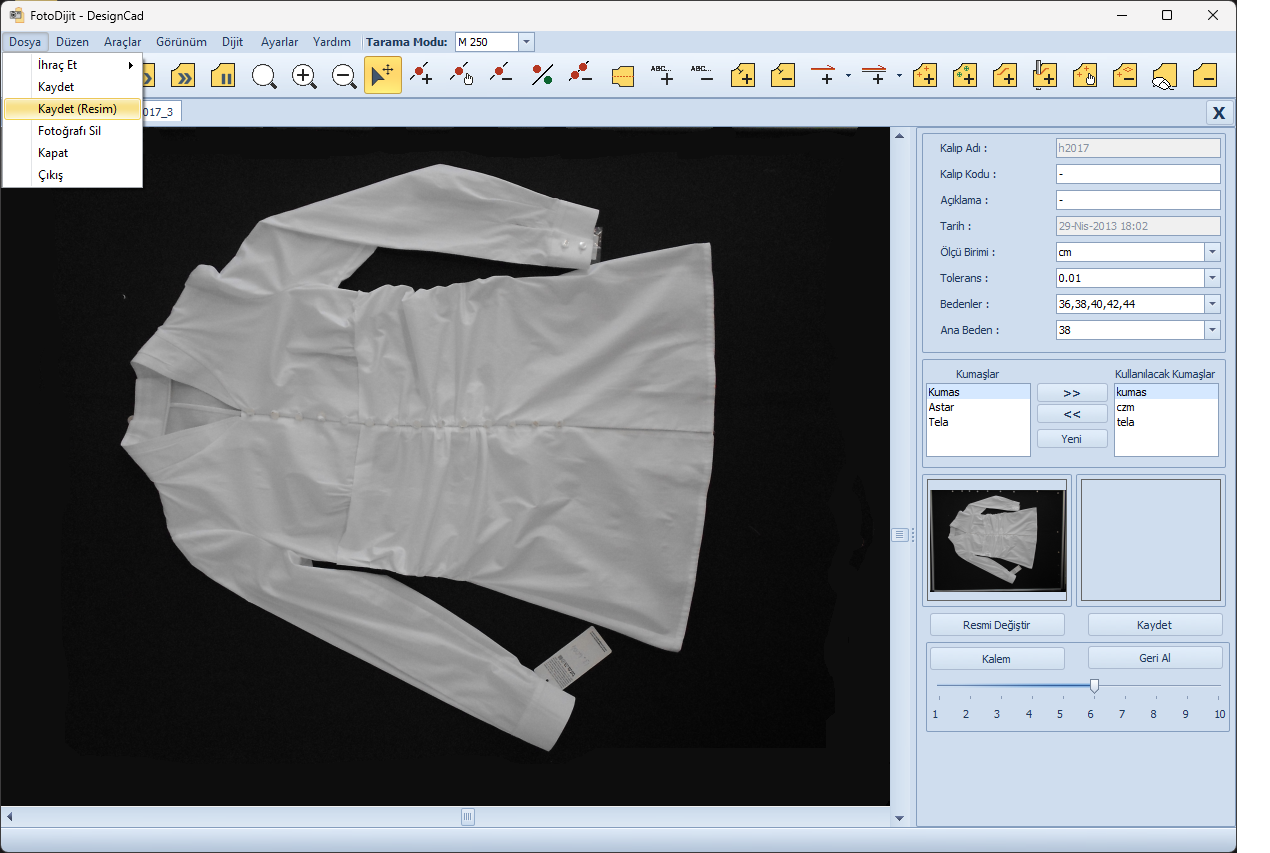
Task: Click the pen thickness slider handle
Action: 1094,686
